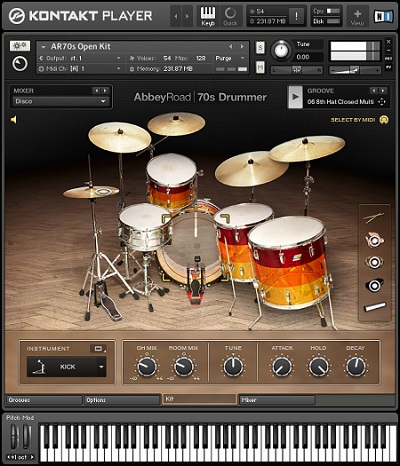Select the hi-hat cymbal on the kit
The width and height of the screenshot is (400, 466).
pyautogui.click(x=91, y=192)
